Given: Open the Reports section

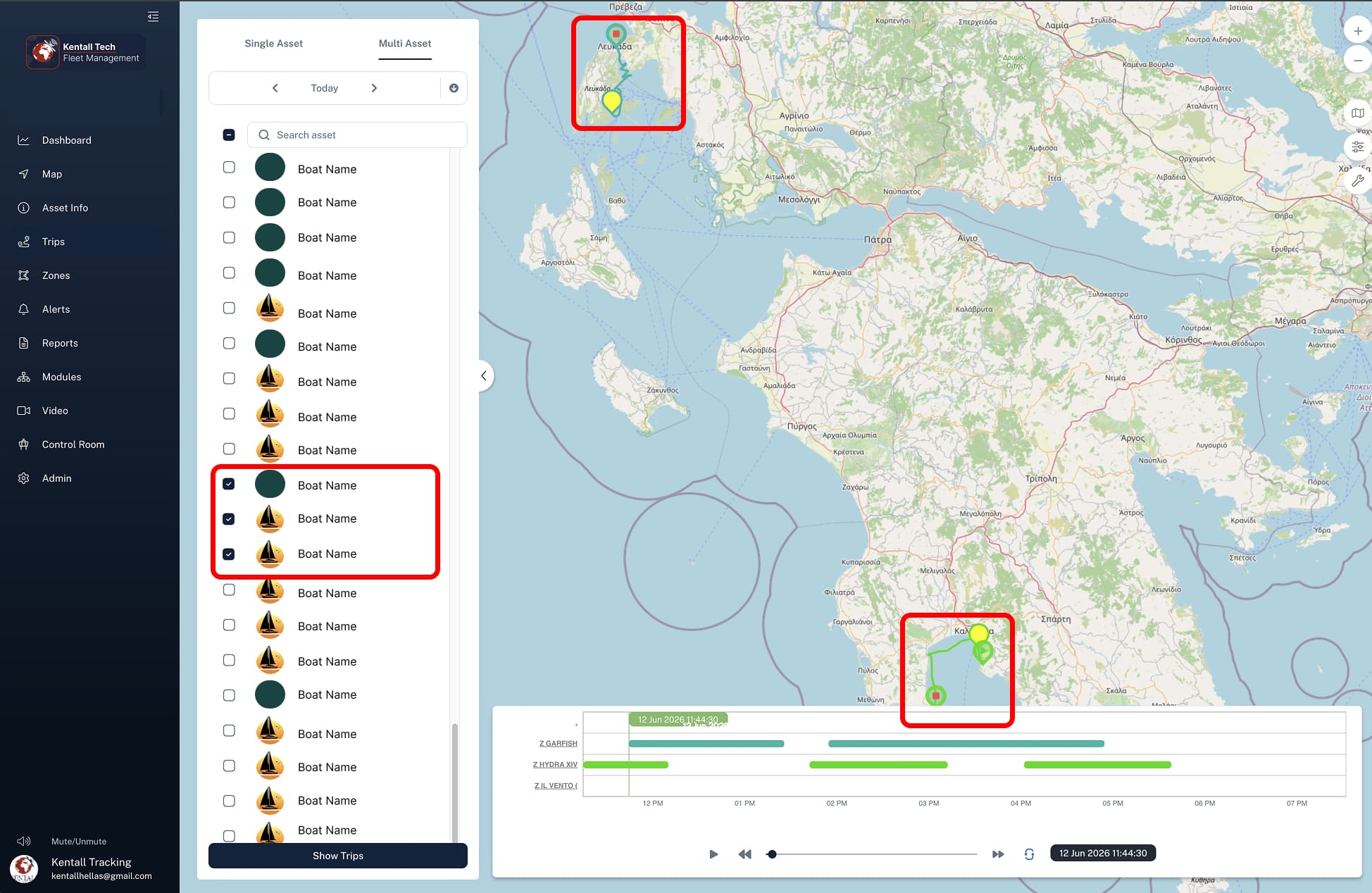Looking at the screenshot, I should [60, 343].
